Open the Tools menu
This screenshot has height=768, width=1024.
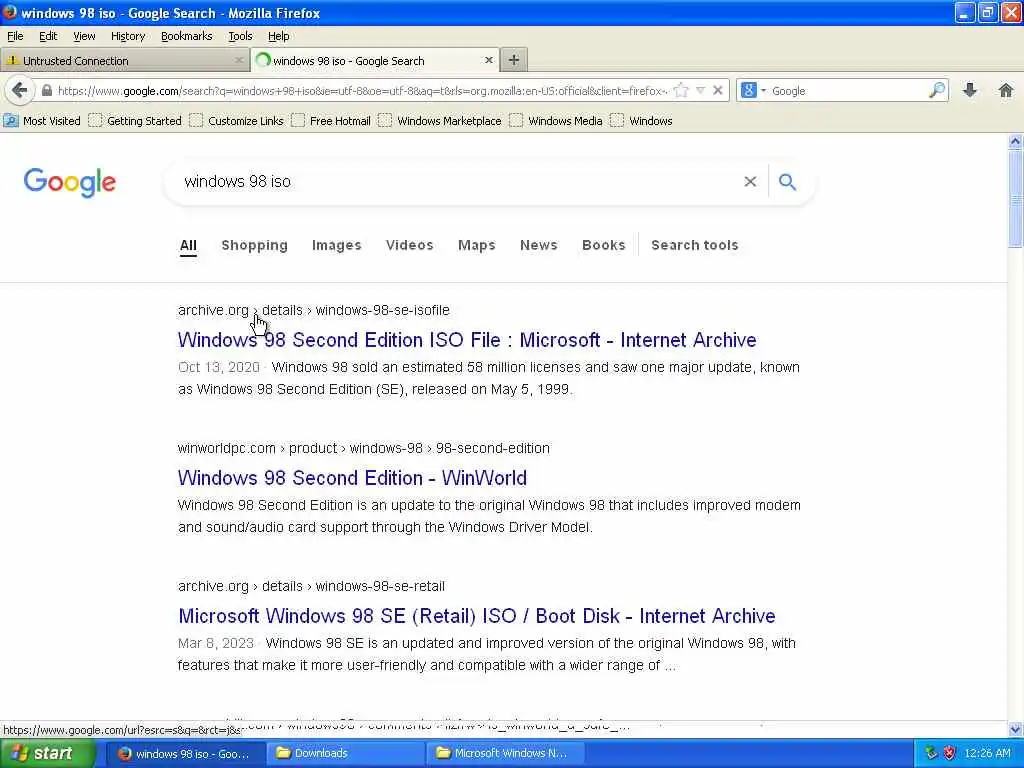tap(240, 36)
